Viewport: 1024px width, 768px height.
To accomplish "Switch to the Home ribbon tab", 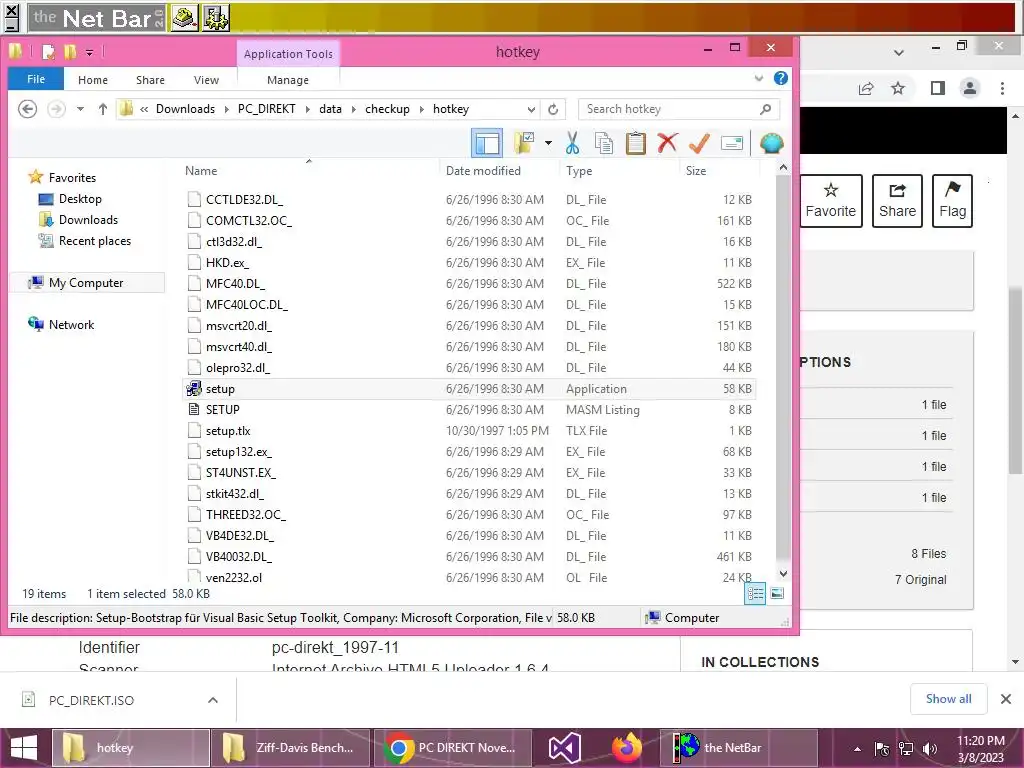I will click(93, 80).
